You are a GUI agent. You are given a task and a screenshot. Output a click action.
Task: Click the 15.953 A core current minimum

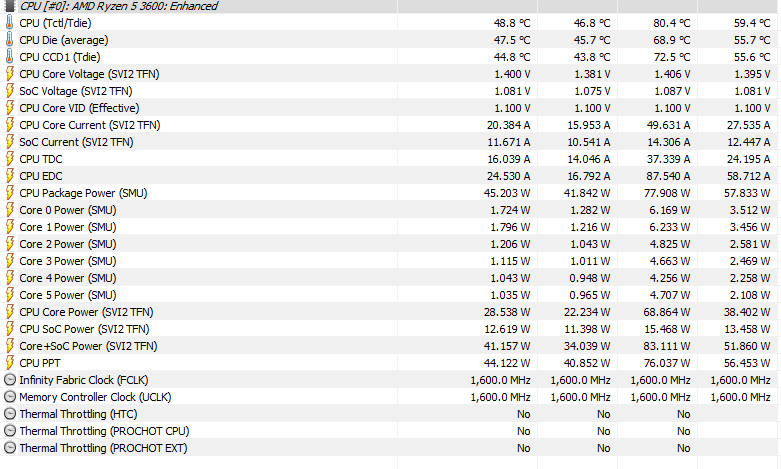pos(588,124)
